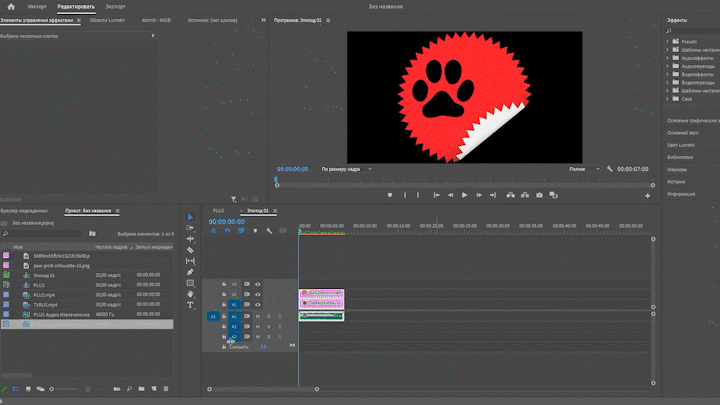
Task: Select the Hand tool
Action: (190, 294)
